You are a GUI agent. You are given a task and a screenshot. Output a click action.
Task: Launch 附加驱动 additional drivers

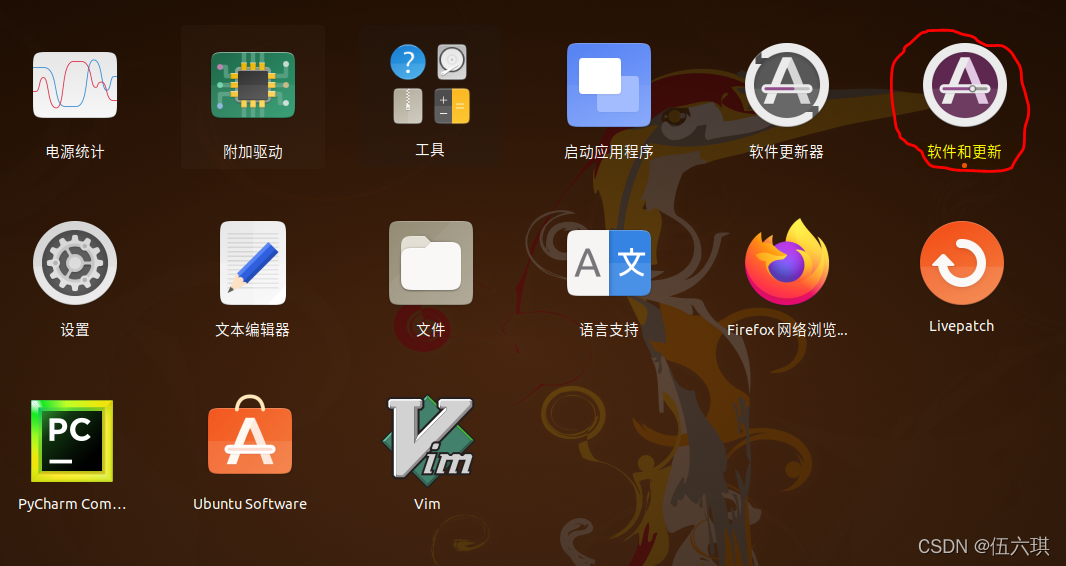pos(253,85)
